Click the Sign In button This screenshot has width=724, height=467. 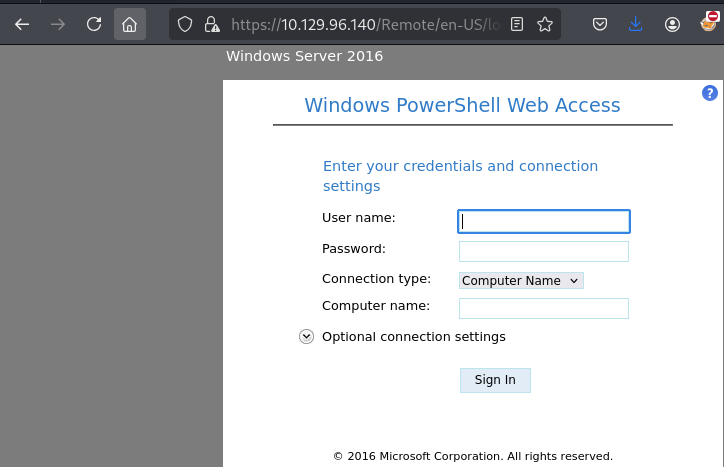pos(495,380)
